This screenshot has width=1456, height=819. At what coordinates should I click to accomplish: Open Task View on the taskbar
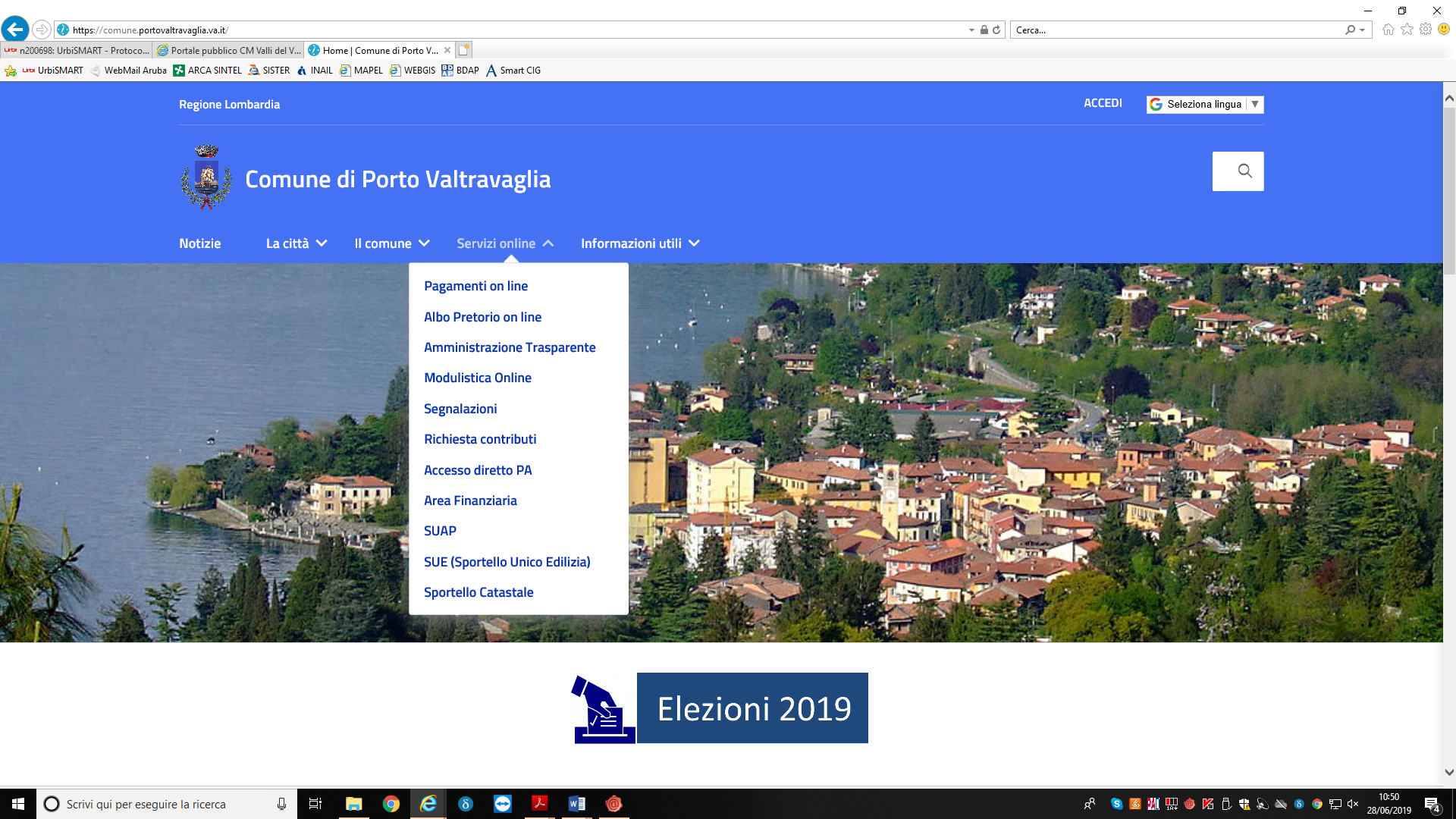click(315, 804)
